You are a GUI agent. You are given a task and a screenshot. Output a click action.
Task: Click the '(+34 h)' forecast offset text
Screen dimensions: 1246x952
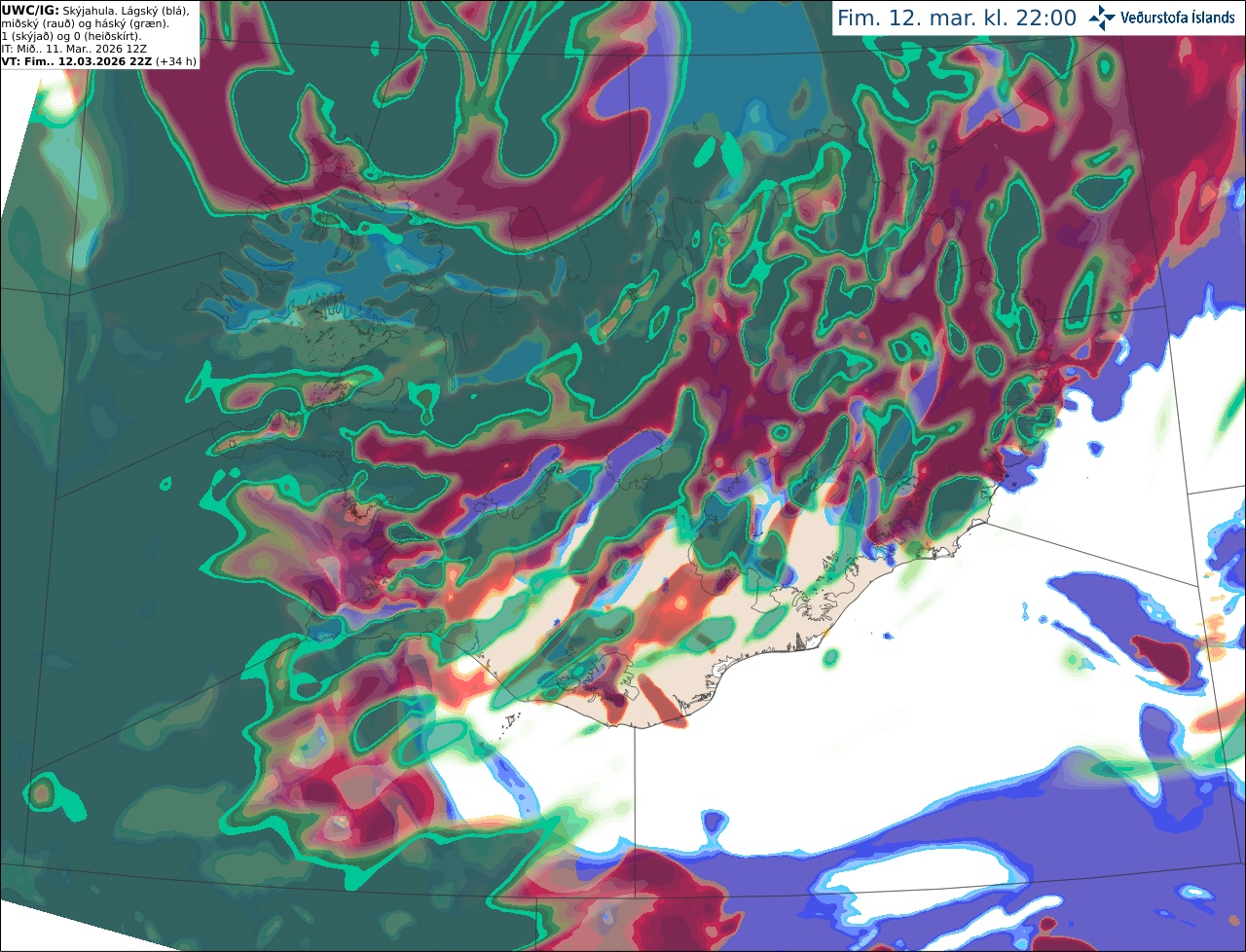176,61
